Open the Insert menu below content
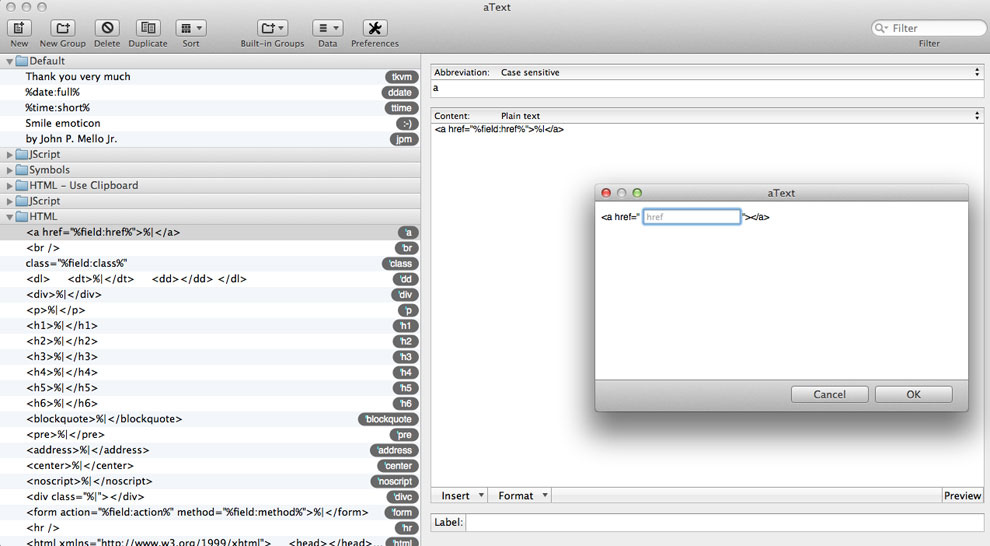 pos(460,496)
